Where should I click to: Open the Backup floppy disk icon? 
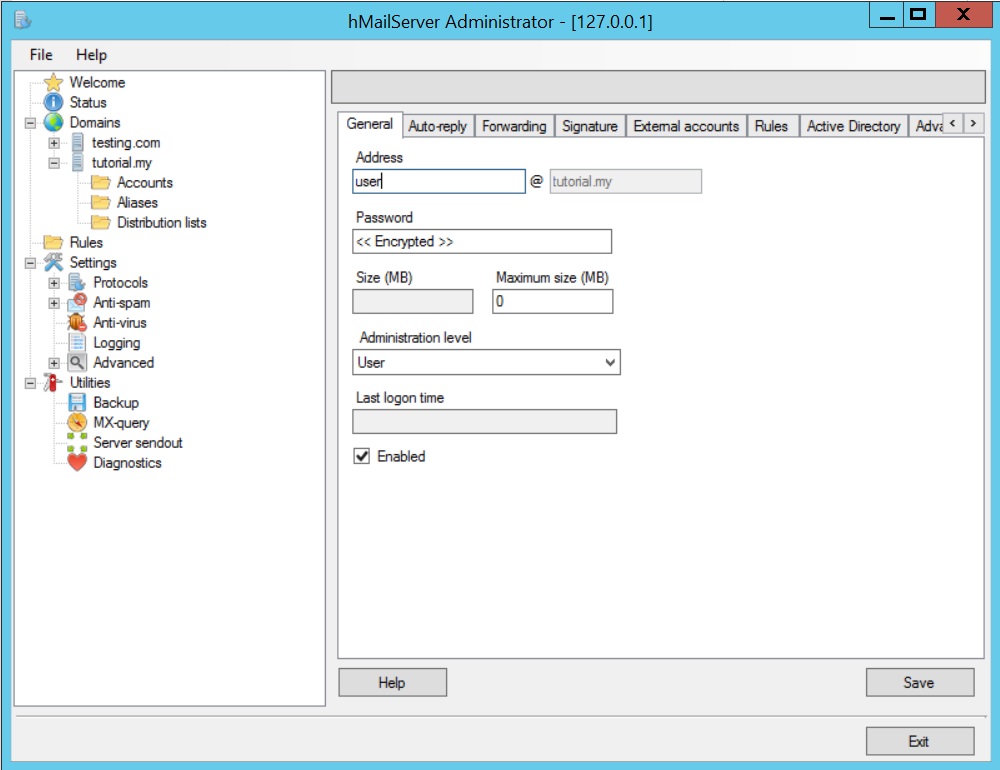pos(77,403)
